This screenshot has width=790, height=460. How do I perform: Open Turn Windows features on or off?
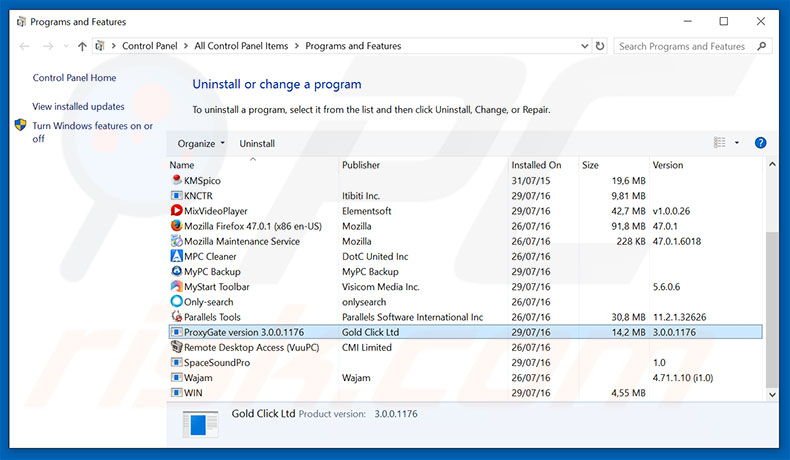point(92,132)
